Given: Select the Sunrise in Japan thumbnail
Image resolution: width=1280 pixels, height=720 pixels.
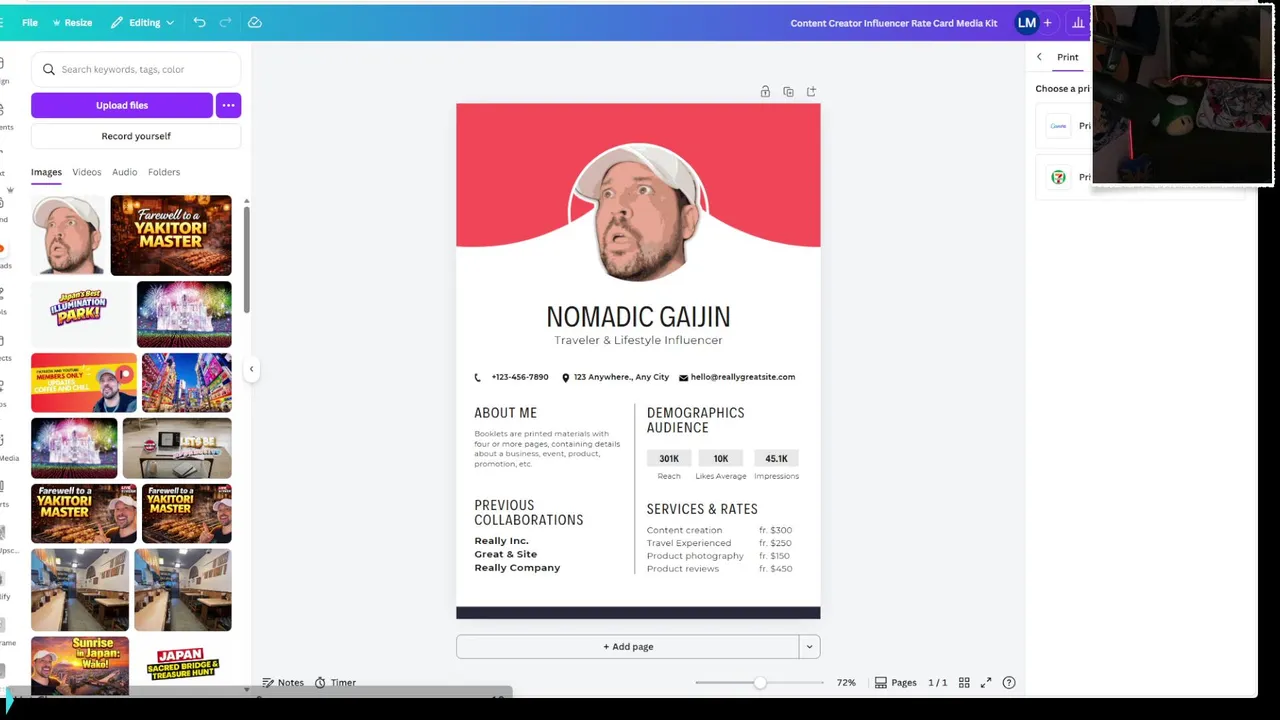Looking at the screenshot, I should tap(80, 665).
